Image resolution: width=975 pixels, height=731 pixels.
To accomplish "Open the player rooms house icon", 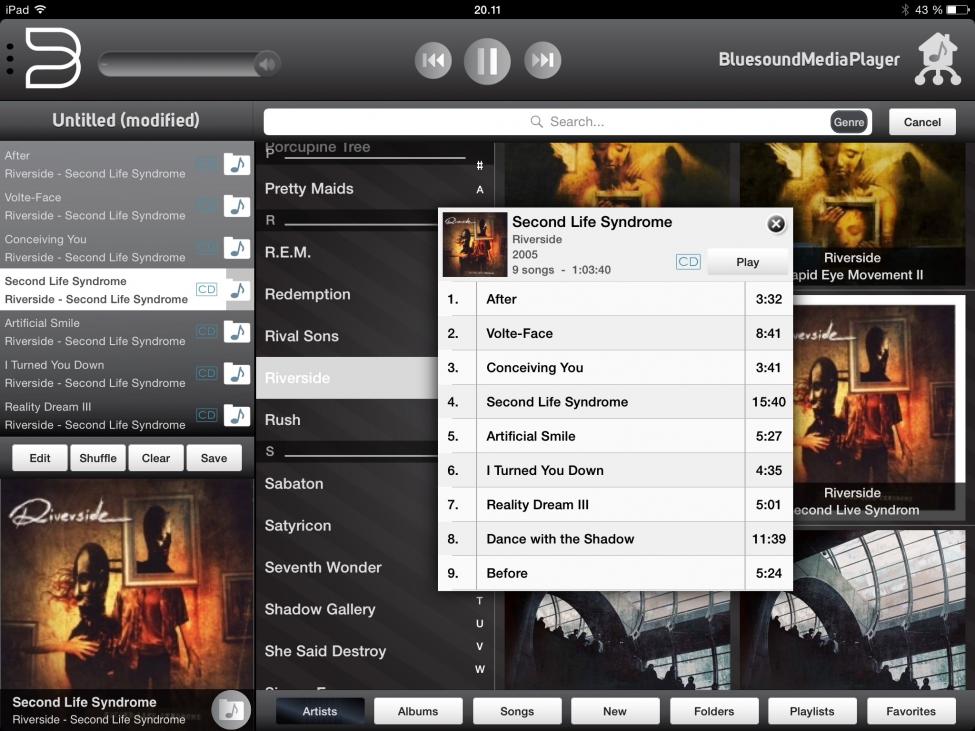I will (938, 59).
